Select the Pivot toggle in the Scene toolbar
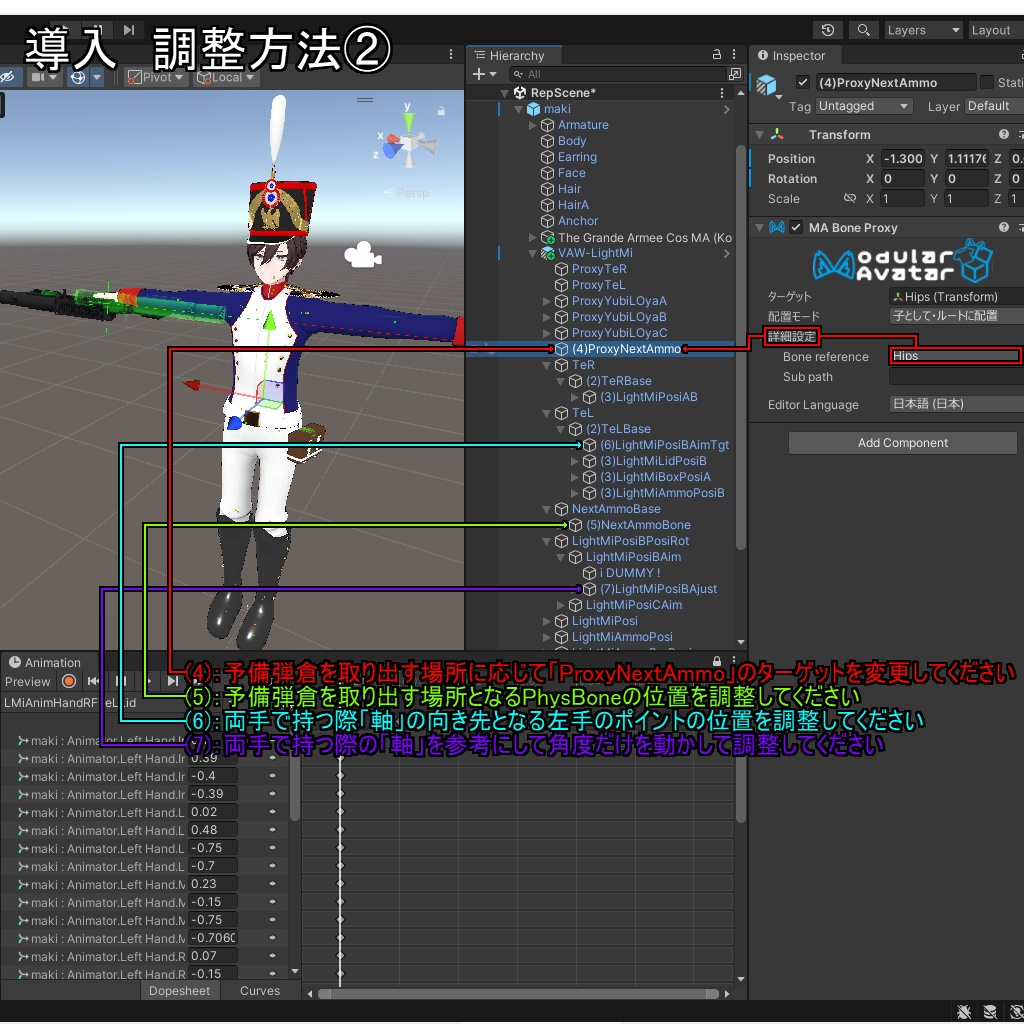This screenshot has height=1024, width=1024. click(x=154, y=77)
